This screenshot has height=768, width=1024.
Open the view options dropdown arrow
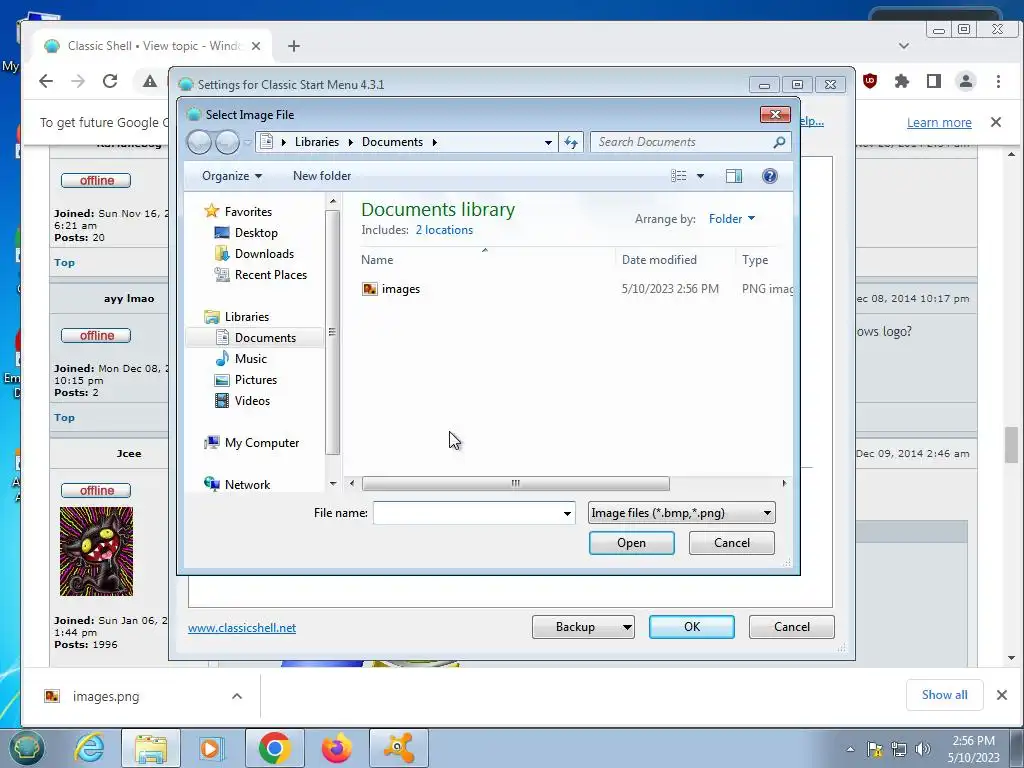701,176
